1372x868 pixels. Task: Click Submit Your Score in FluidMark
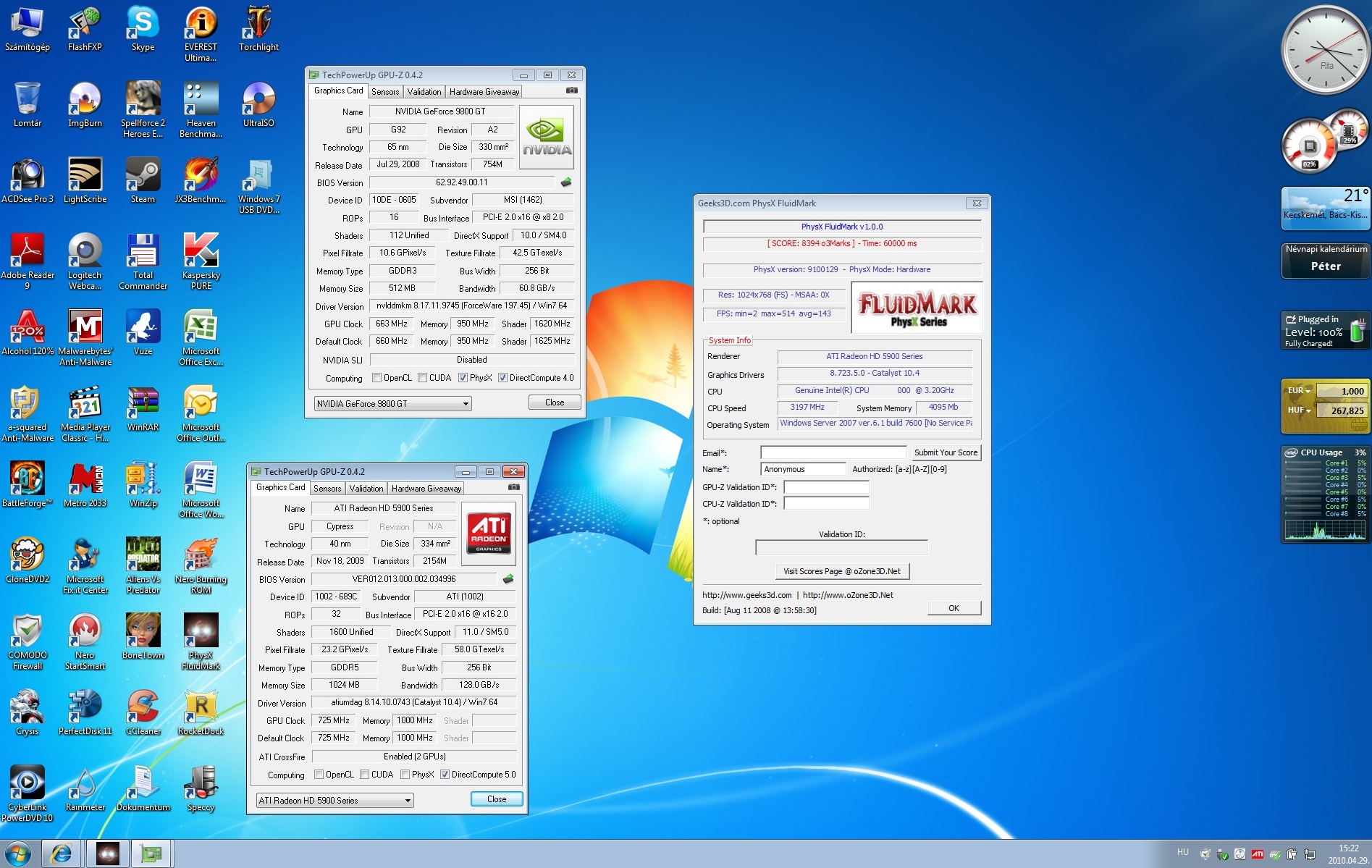(x=946, y=452)
